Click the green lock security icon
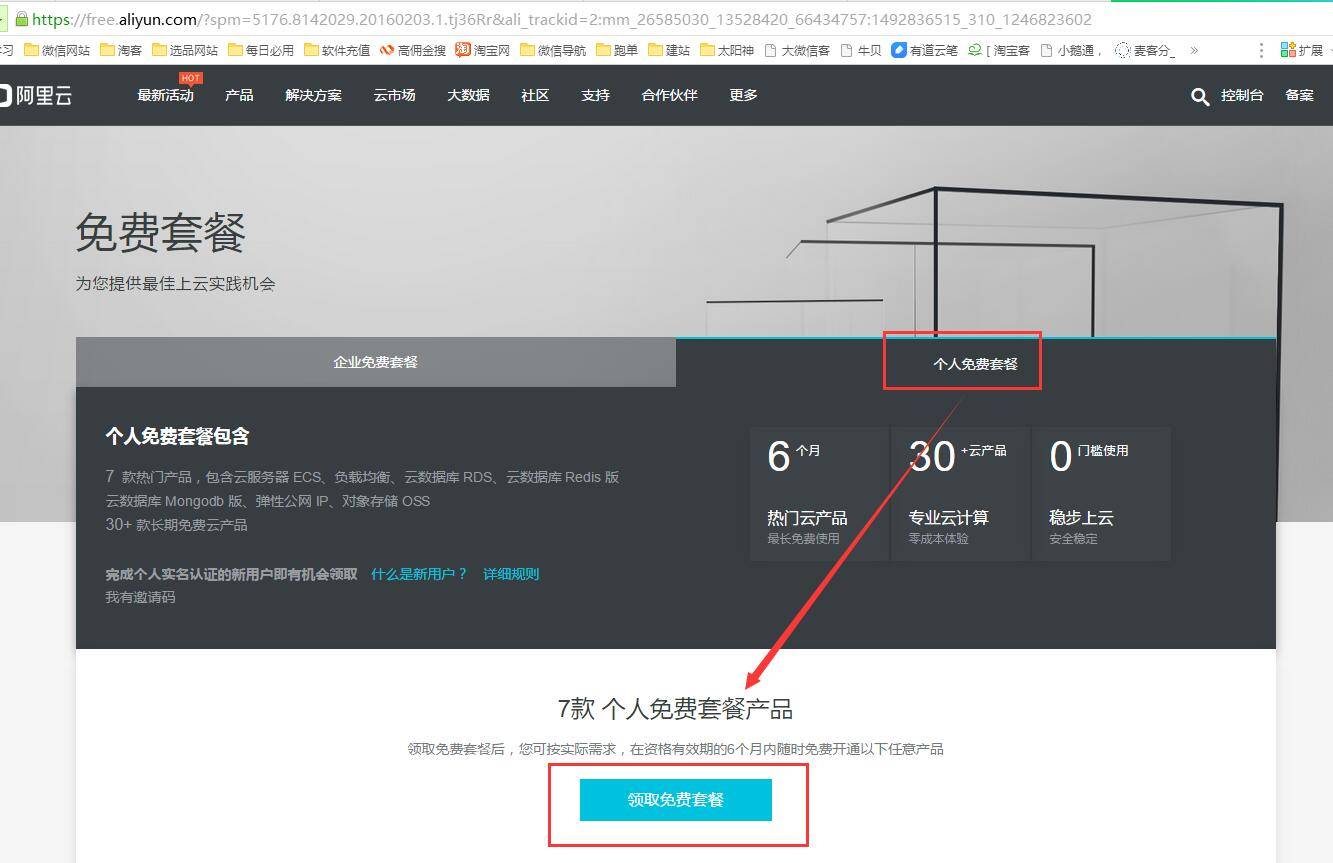This screenshot has width=1333, height=863. pyautogui.click(x=21, y=19)
